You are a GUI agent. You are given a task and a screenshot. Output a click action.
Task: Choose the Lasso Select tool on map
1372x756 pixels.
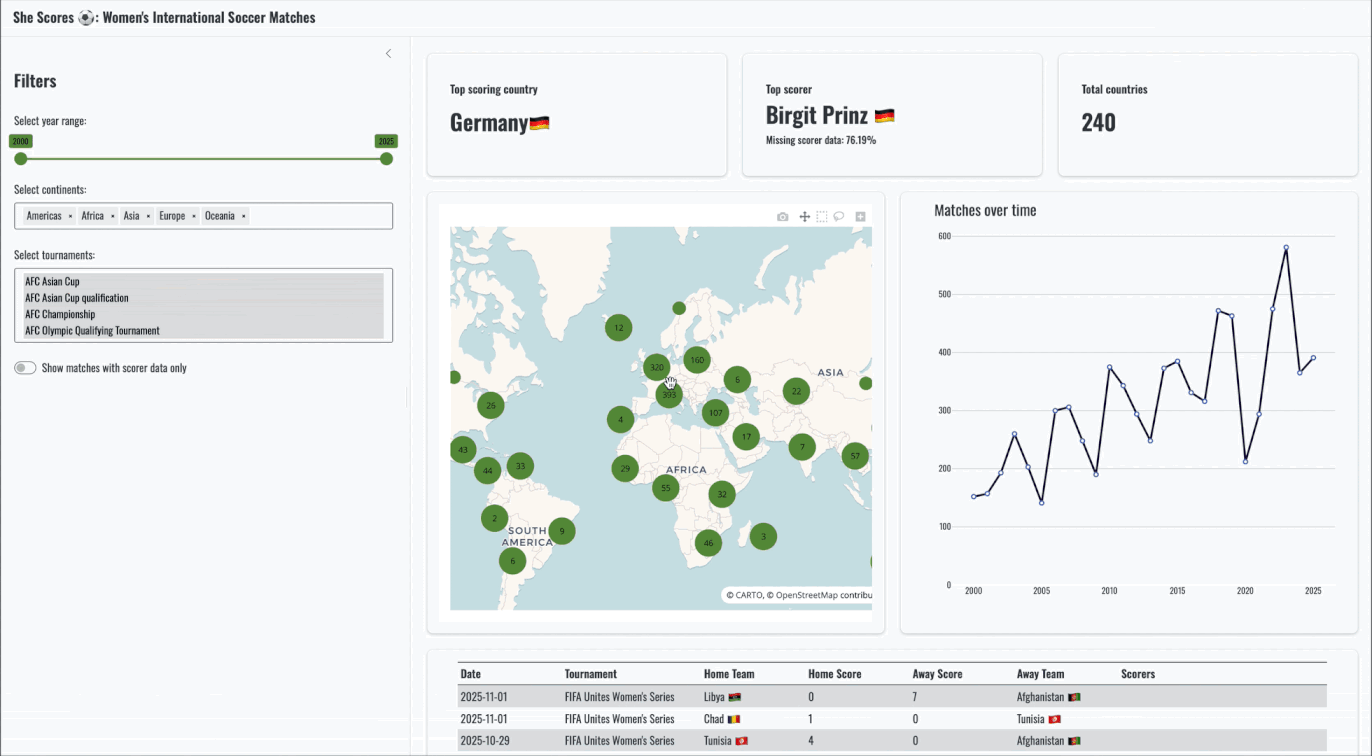[x=840, y=217]
